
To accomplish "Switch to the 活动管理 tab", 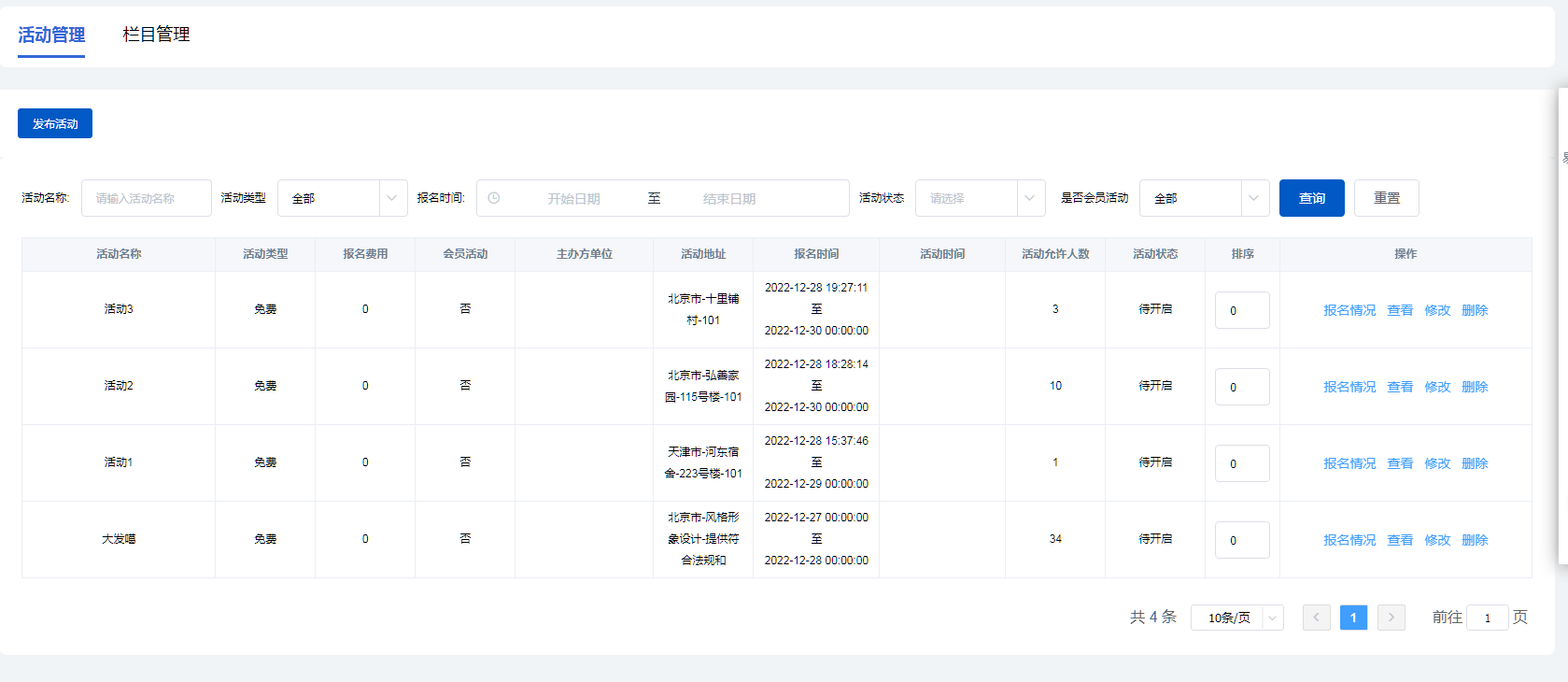I will tap(51, 35).
